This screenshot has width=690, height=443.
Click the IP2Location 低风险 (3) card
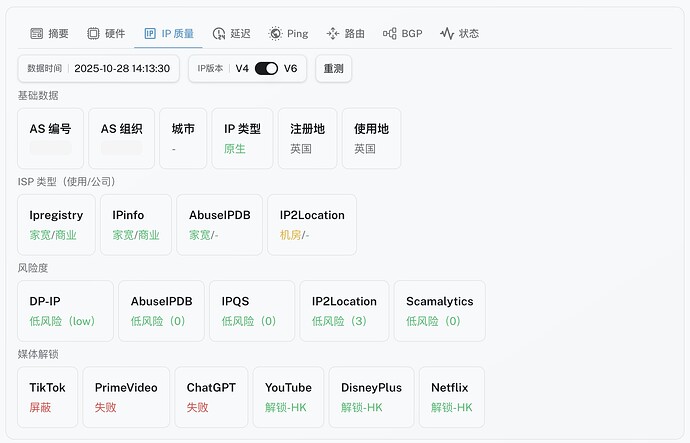[x=345, y=311]
